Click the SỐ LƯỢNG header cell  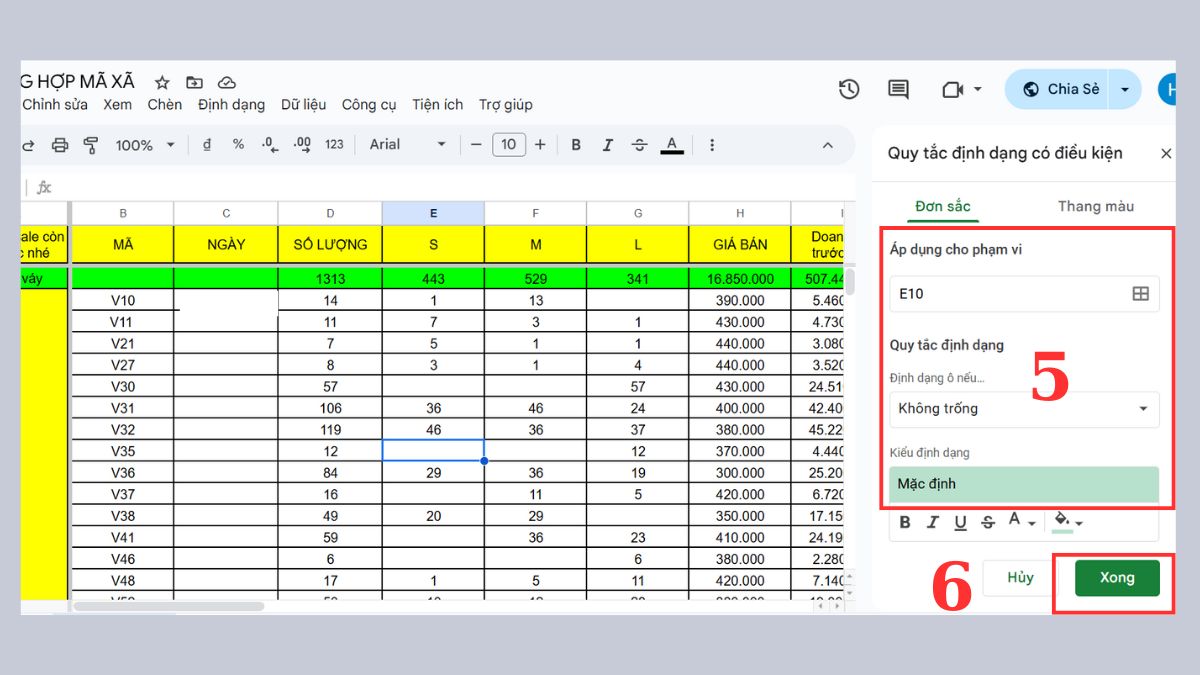330,244
